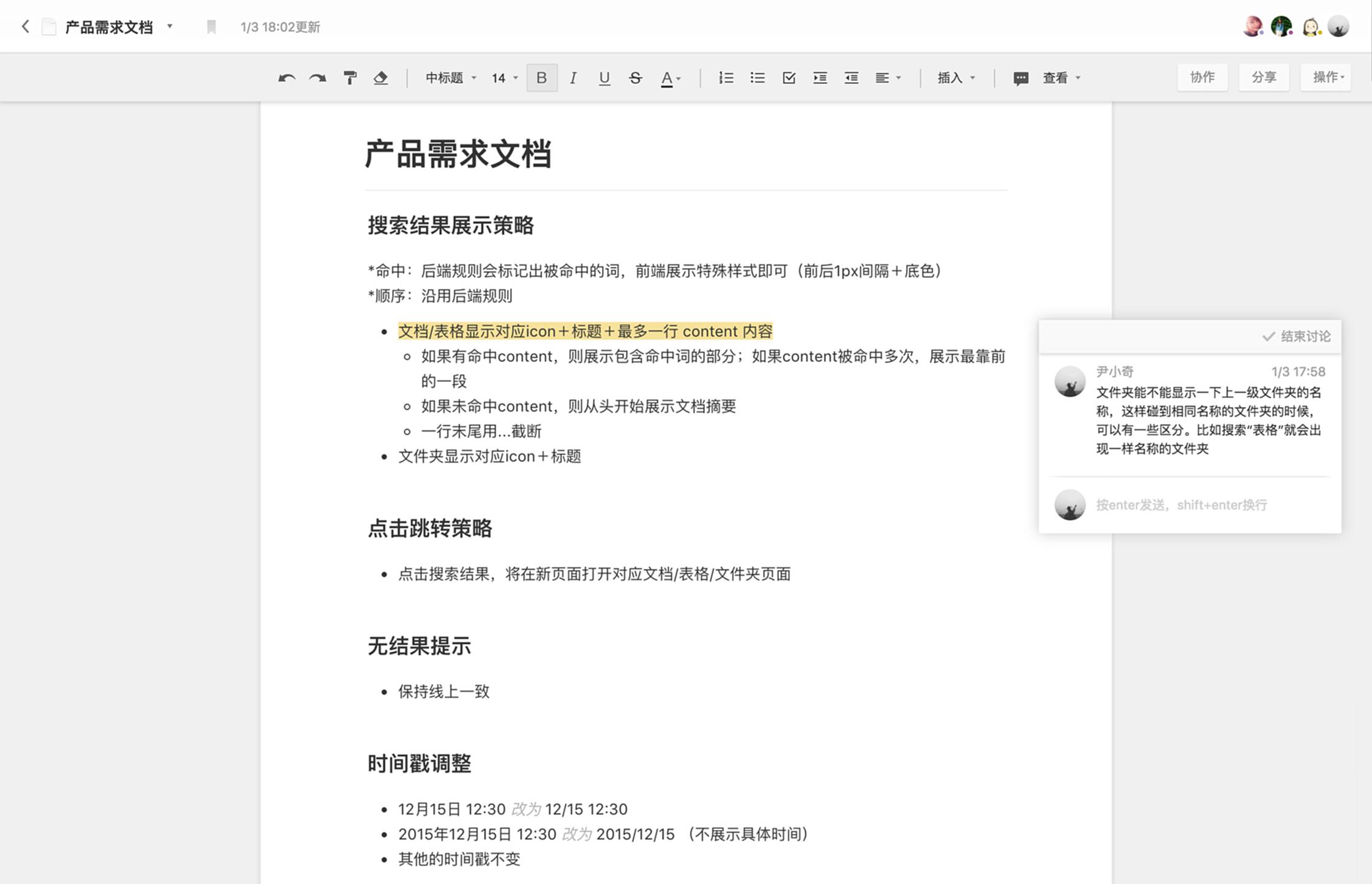Viewport: 1372px width, 884px height.
Task: Expand the font size 14 dropdown
Action: click(504, 78)
